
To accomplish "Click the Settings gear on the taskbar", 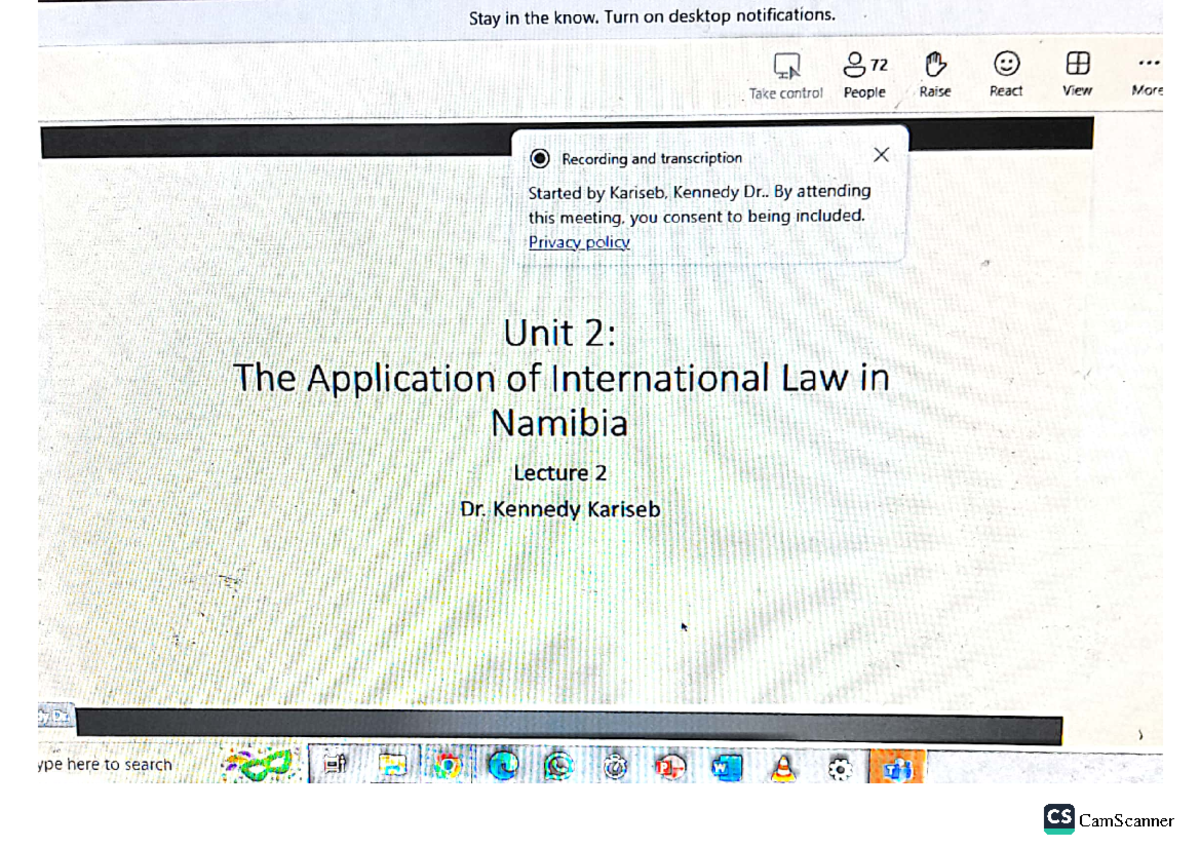I will (840, 767).
